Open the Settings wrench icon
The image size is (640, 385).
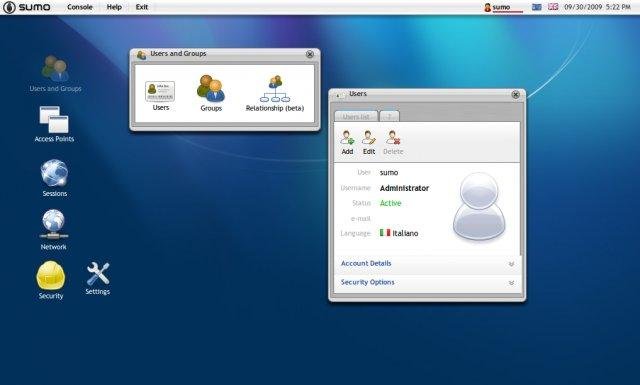point(98,278)
